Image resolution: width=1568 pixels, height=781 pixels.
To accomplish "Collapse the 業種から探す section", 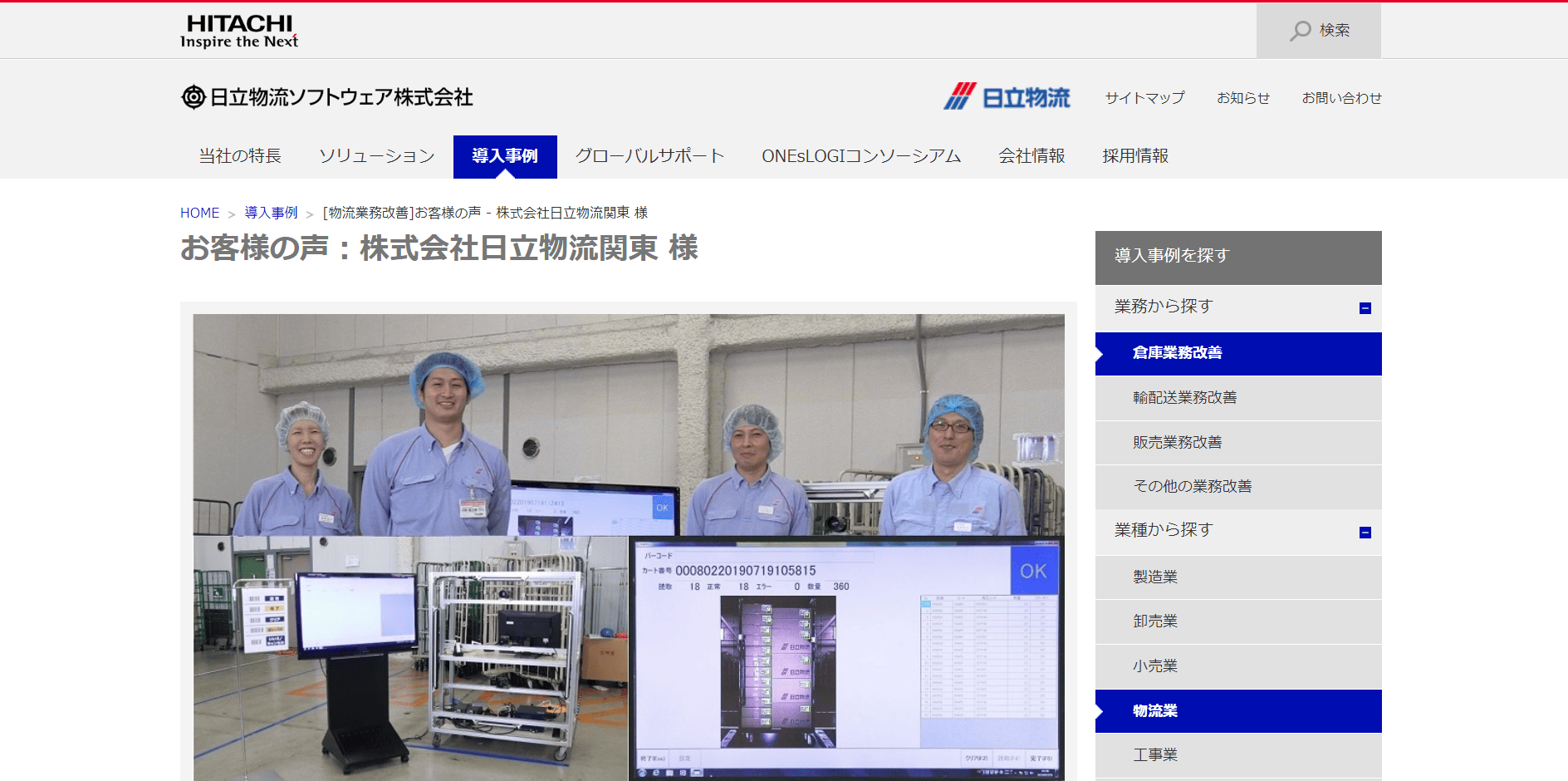I will pos(1365,533).
